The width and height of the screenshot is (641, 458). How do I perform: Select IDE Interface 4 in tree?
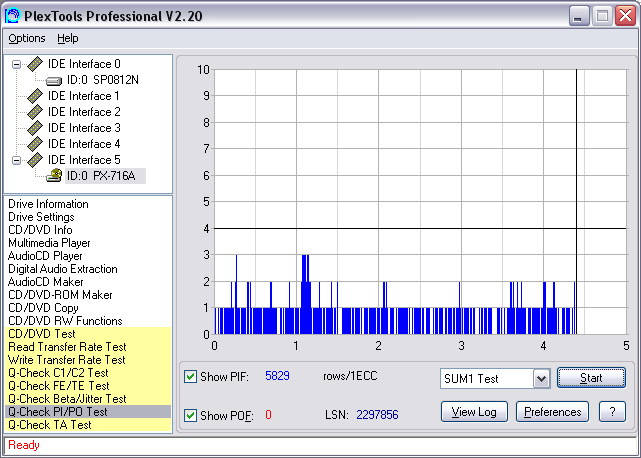coord(84,144)
